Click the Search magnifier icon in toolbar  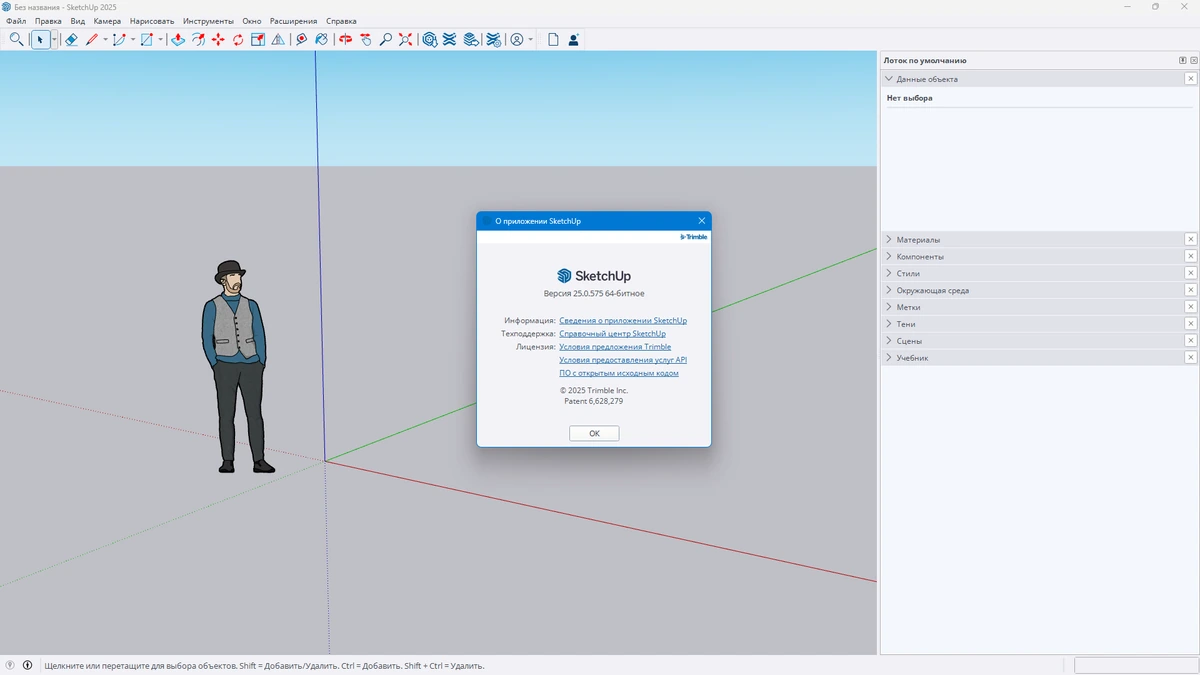16,40
